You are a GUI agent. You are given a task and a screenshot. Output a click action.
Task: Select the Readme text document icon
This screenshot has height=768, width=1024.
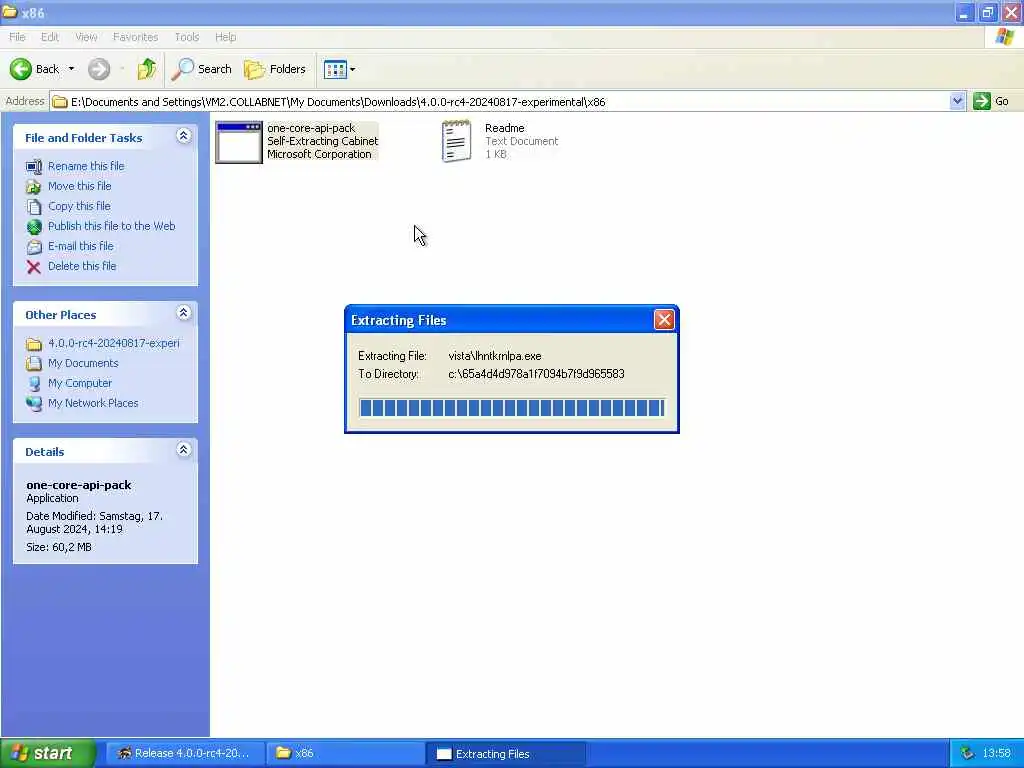click(456, 141)
